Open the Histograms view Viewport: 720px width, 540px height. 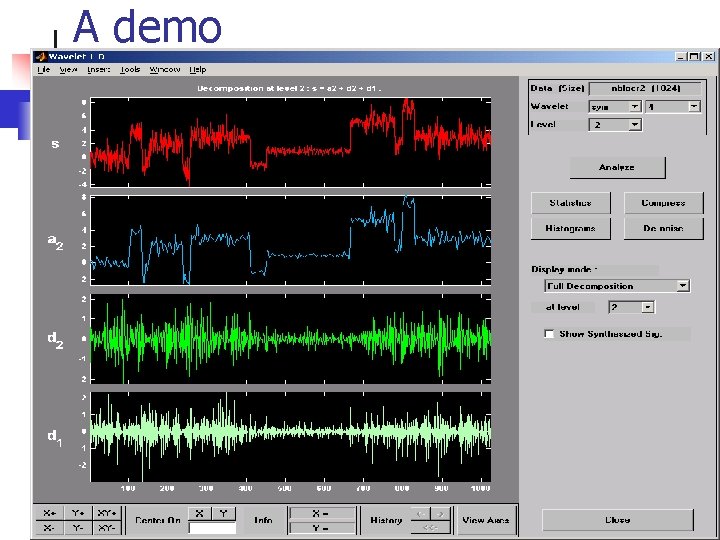[x=570, y=228]
